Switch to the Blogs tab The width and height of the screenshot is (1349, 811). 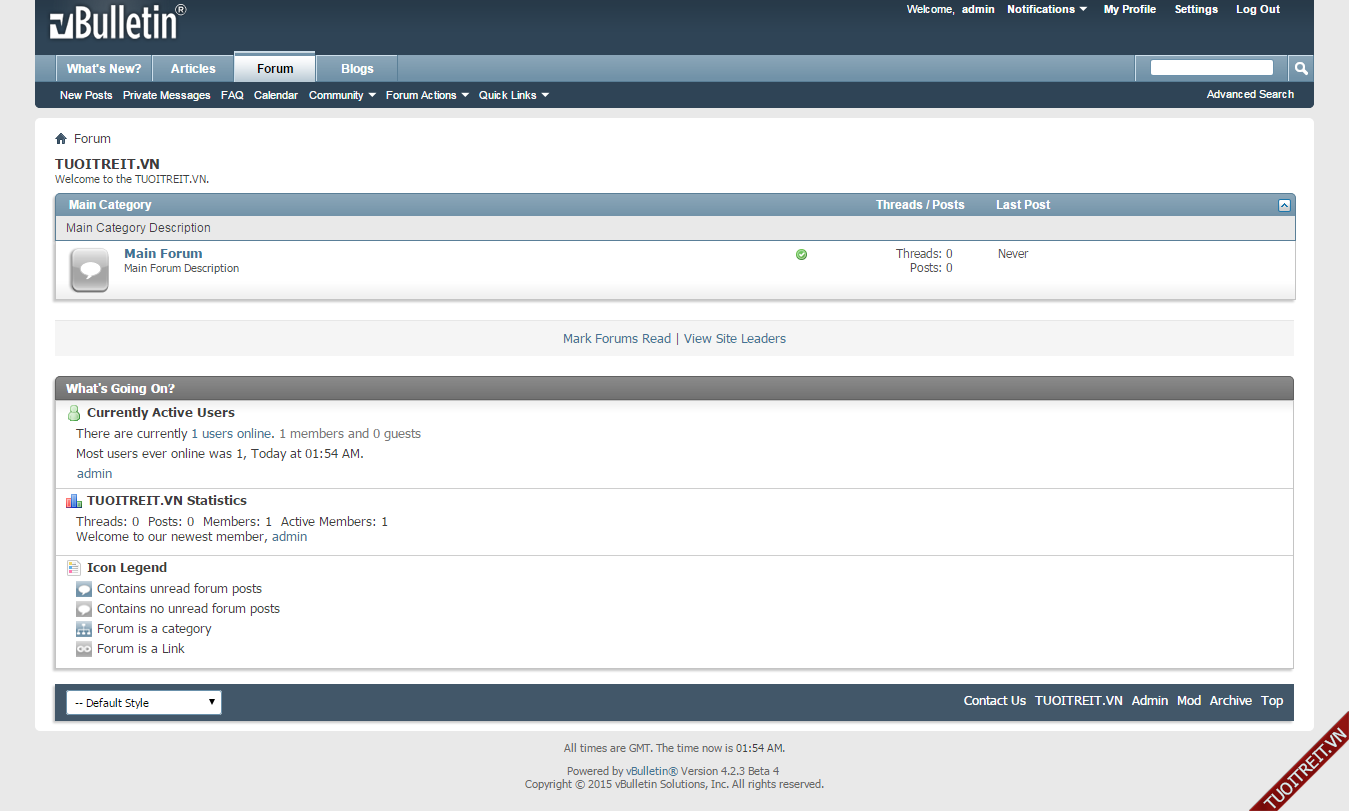click(357, 69)
